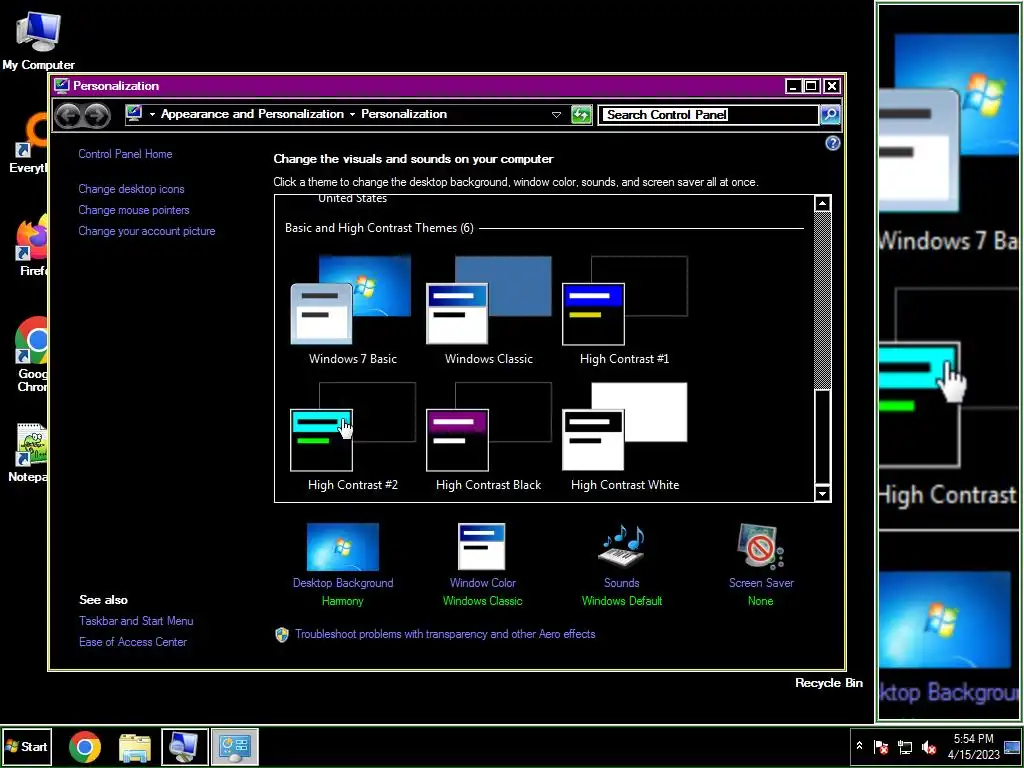Click Personalization breadcrumb in address bar
Image resolution: width=1024 pixels, height=768 pixels.
coord(404,114)
